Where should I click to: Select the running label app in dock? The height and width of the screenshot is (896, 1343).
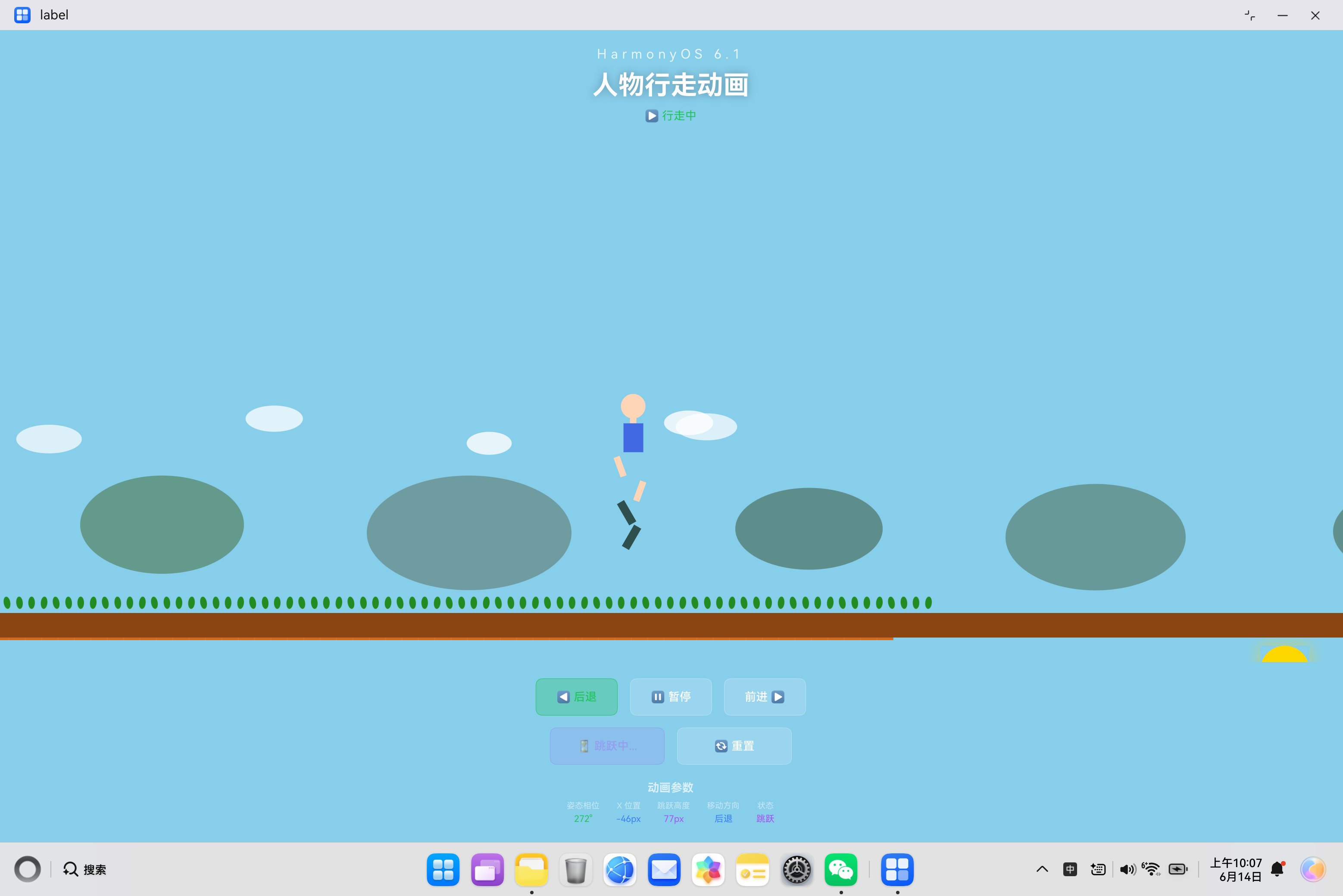pyautogui.click(x=897, y=869)
